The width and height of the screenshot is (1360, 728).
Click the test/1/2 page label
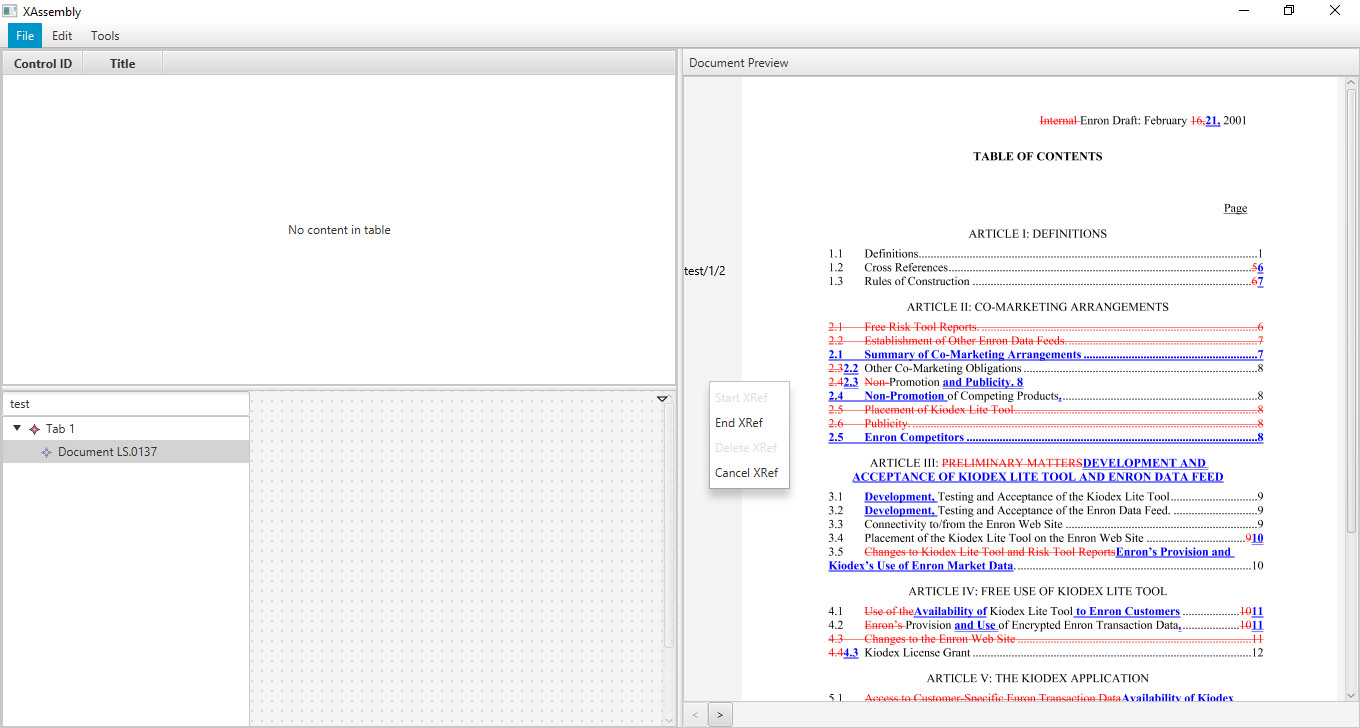[x=705, y=271]
